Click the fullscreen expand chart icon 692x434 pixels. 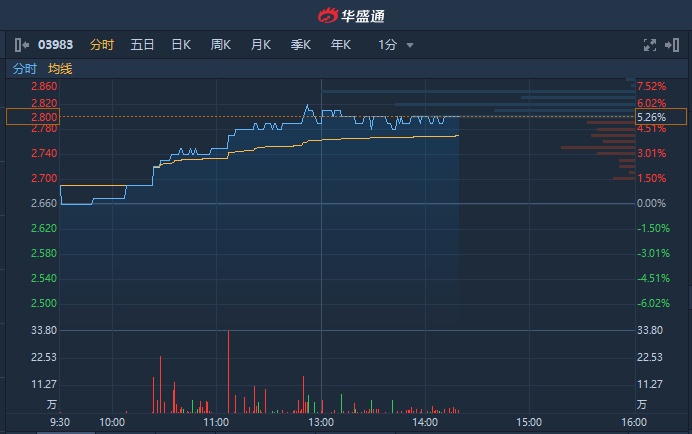[x=648, y=45]
